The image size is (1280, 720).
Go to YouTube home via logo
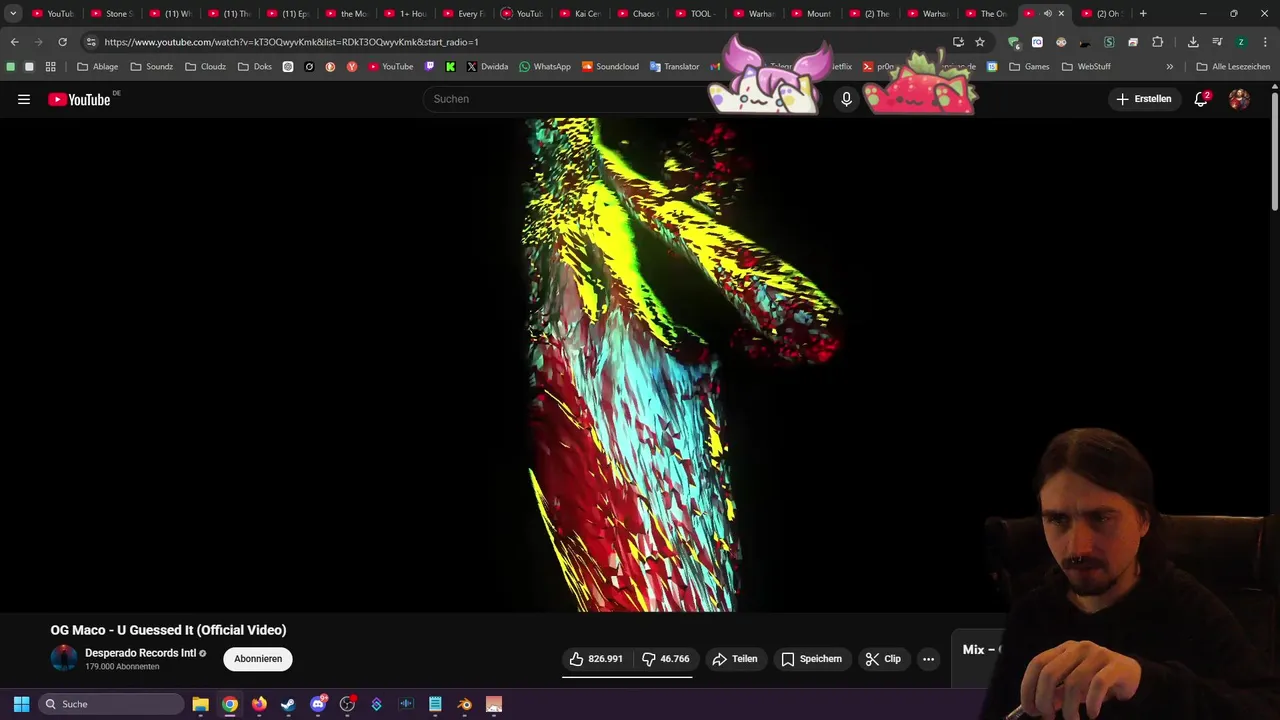79,99
